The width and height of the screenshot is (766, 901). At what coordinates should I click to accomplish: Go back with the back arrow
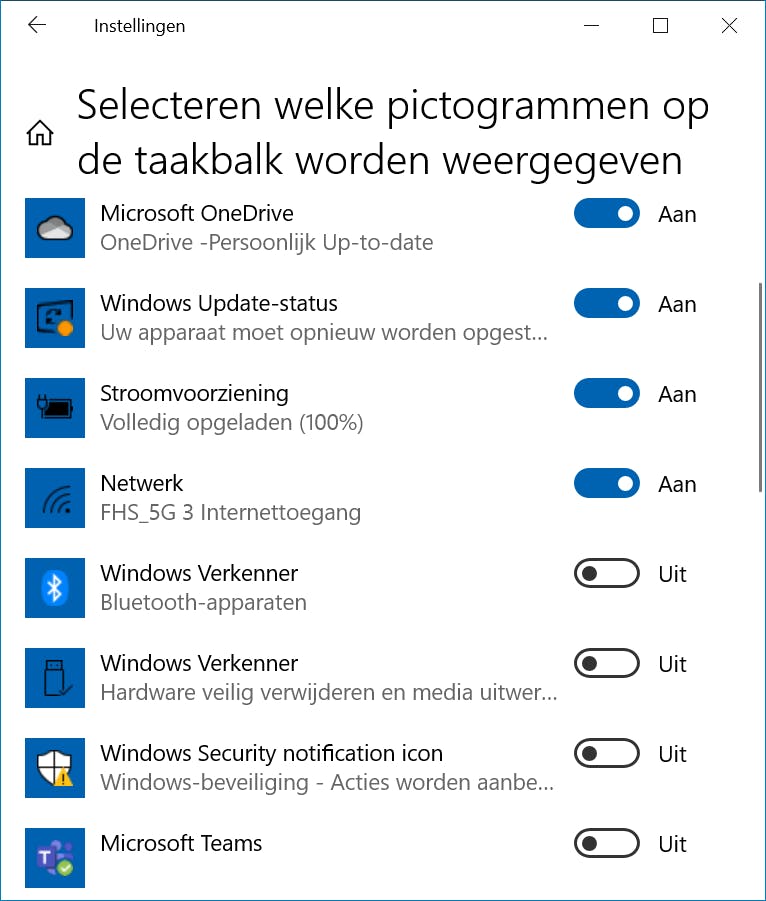[37, 26]
